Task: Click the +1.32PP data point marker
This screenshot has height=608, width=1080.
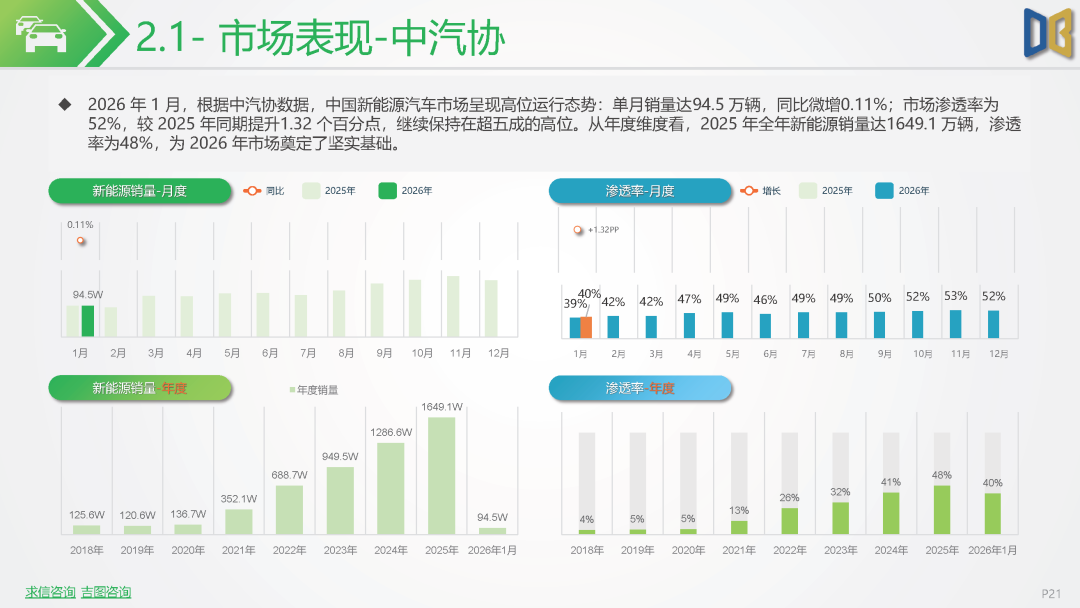Action: pos(578,230)
